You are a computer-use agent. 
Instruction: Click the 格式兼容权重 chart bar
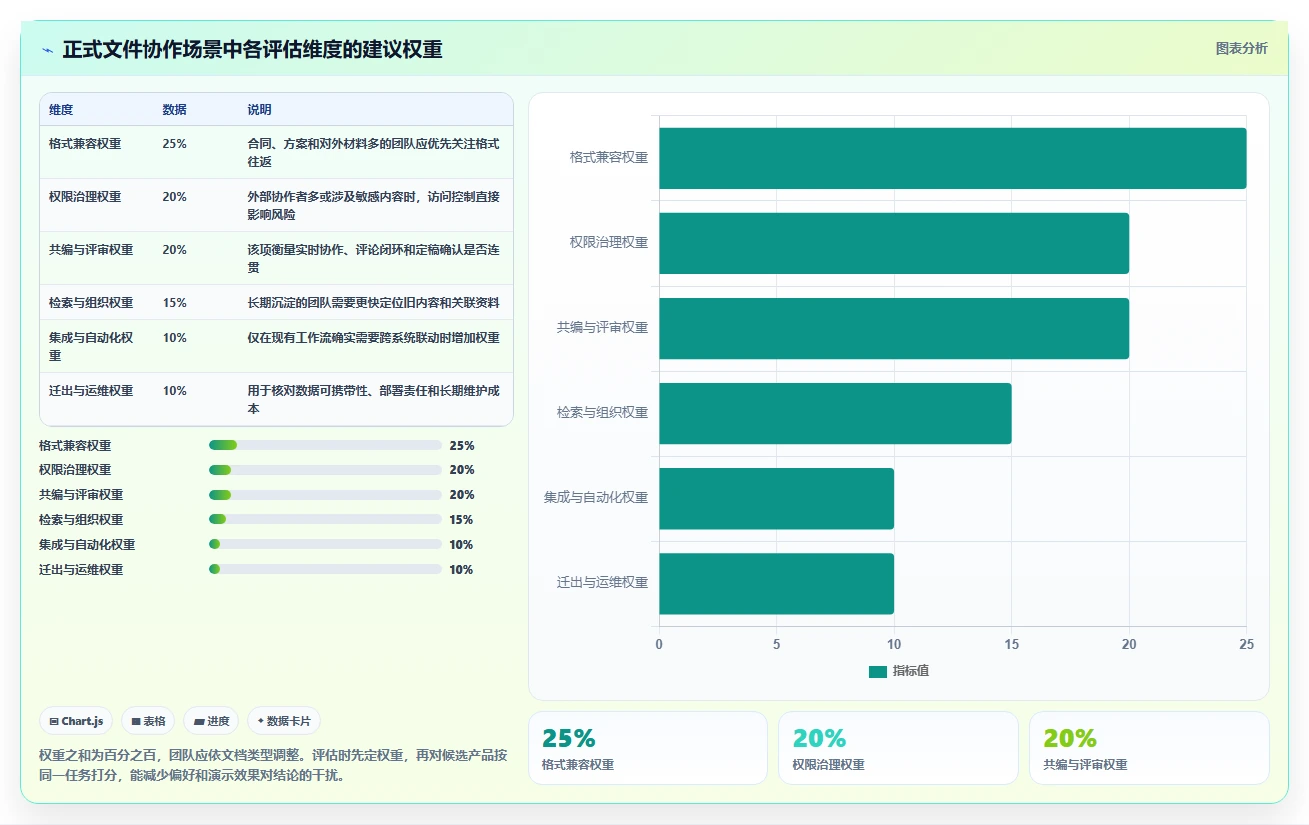pyautogui.click(x=952, y=158)
